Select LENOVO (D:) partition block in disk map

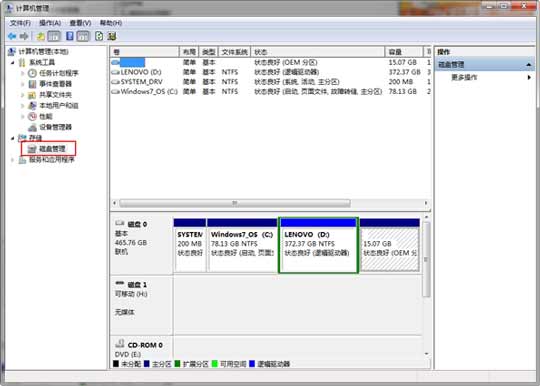[318, 245]
